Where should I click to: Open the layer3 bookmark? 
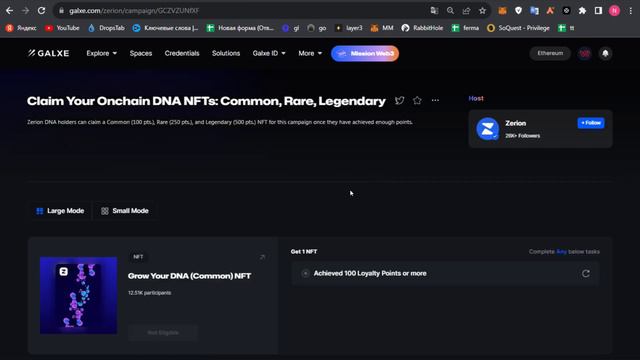349,28
